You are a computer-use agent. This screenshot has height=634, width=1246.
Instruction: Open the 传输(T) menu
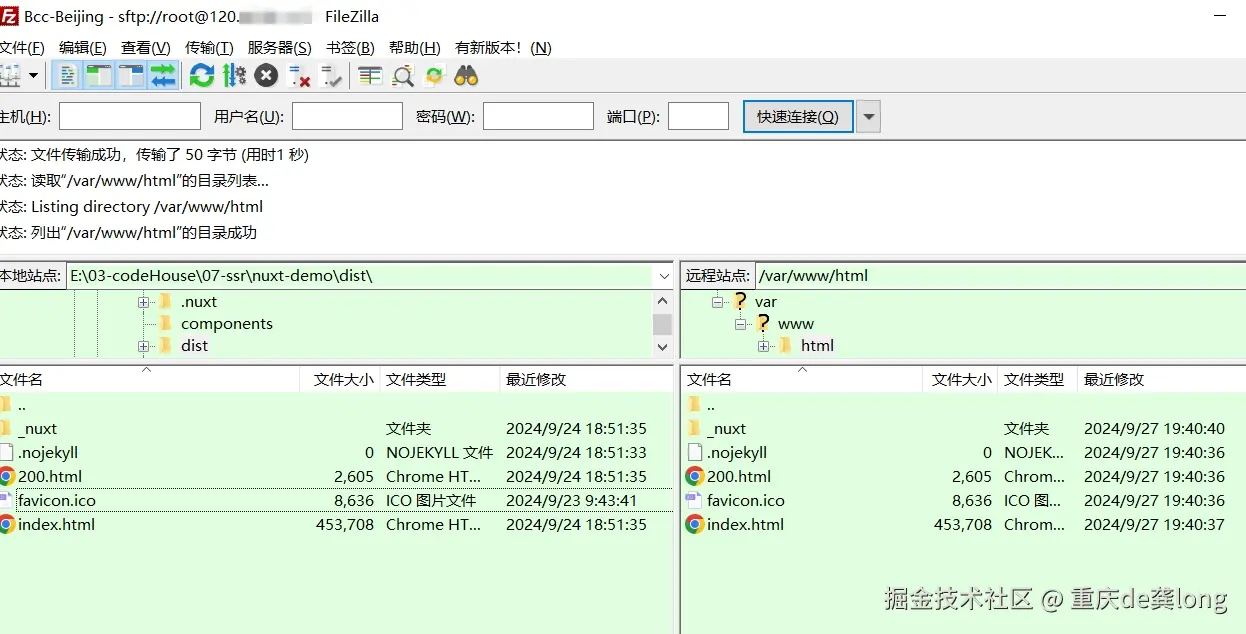tap(208, 47)
